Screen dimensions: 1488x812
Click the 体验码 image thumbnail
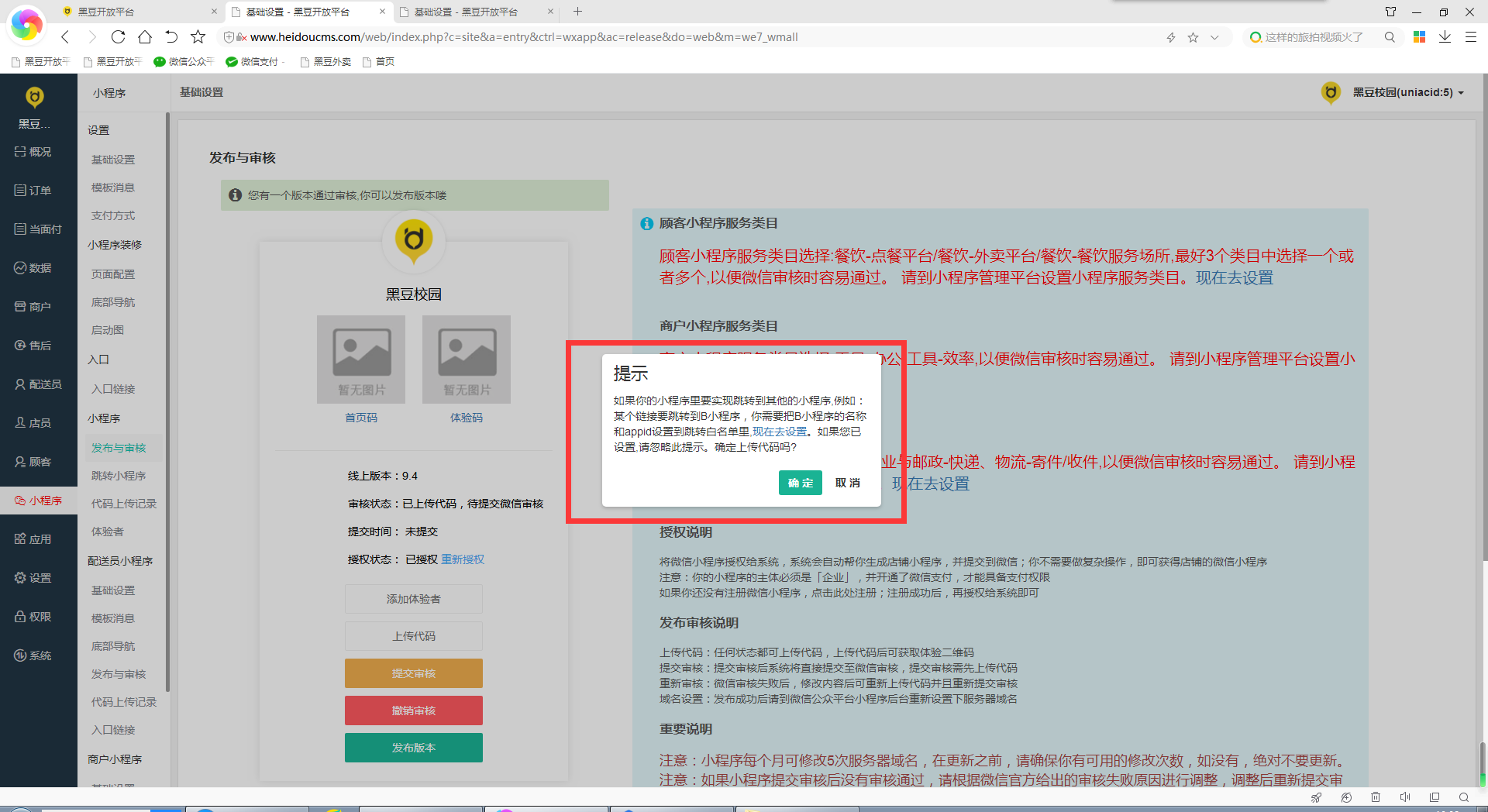[467, 360]
